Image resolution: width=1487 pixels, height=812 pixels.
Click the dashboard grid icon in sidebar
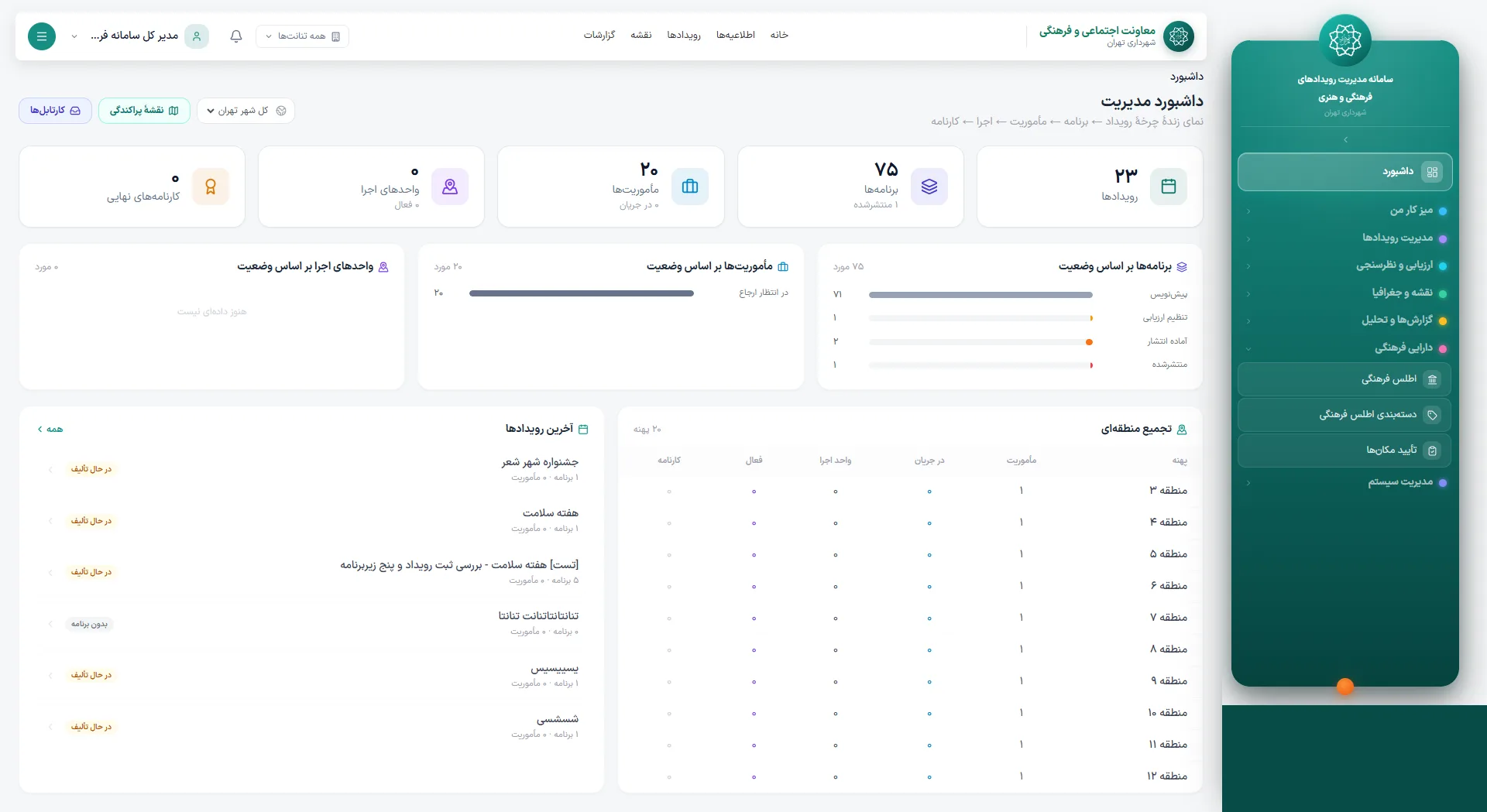point(1432,172)
